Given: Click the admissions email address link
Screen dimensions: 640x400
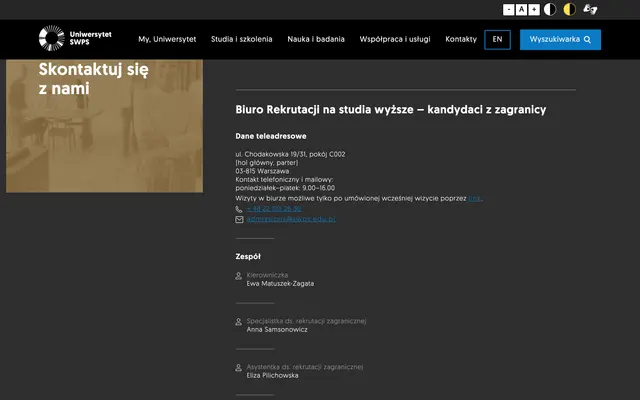Looking at the screenshot, I should 291,219.
